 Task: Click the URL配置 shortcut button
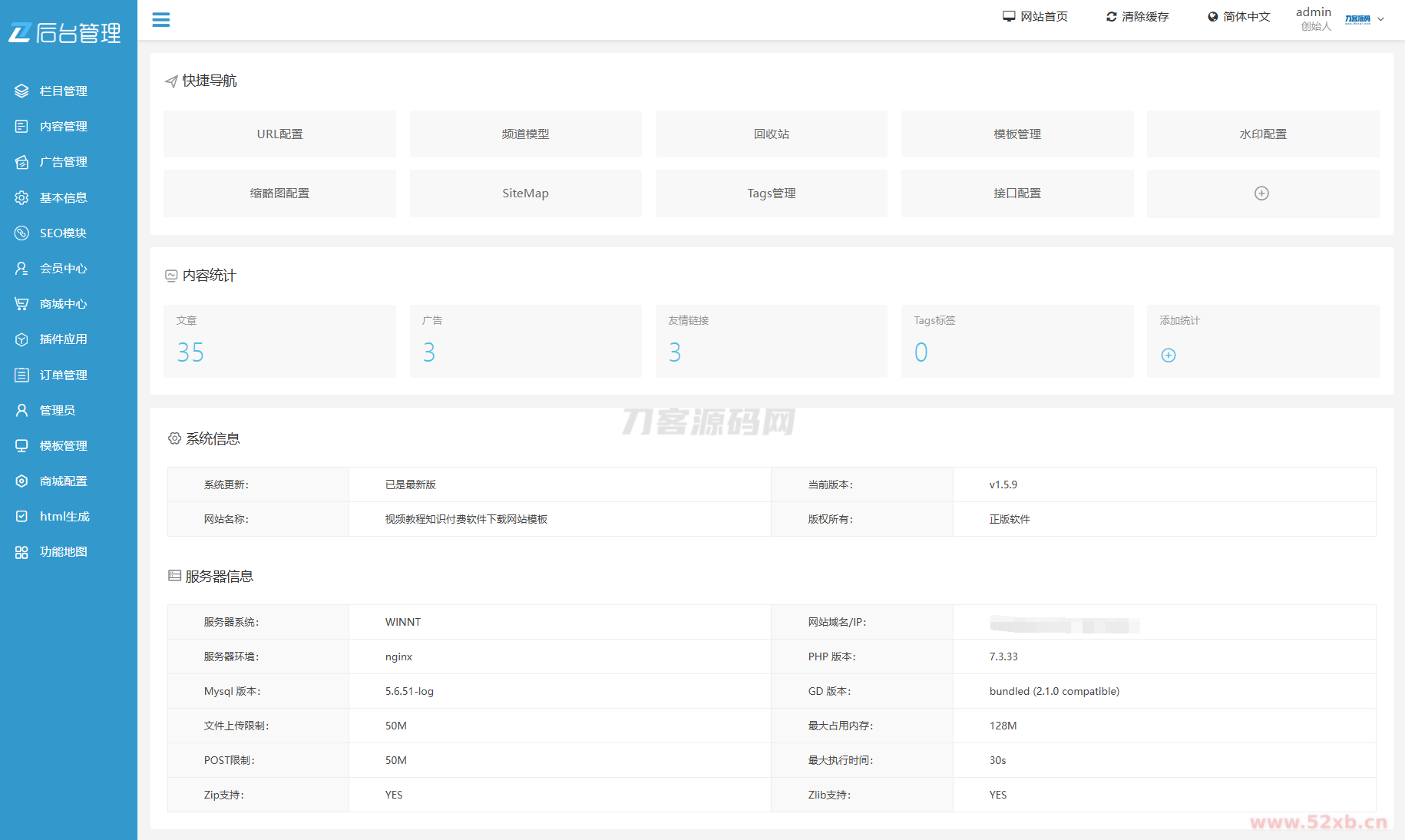279,134
